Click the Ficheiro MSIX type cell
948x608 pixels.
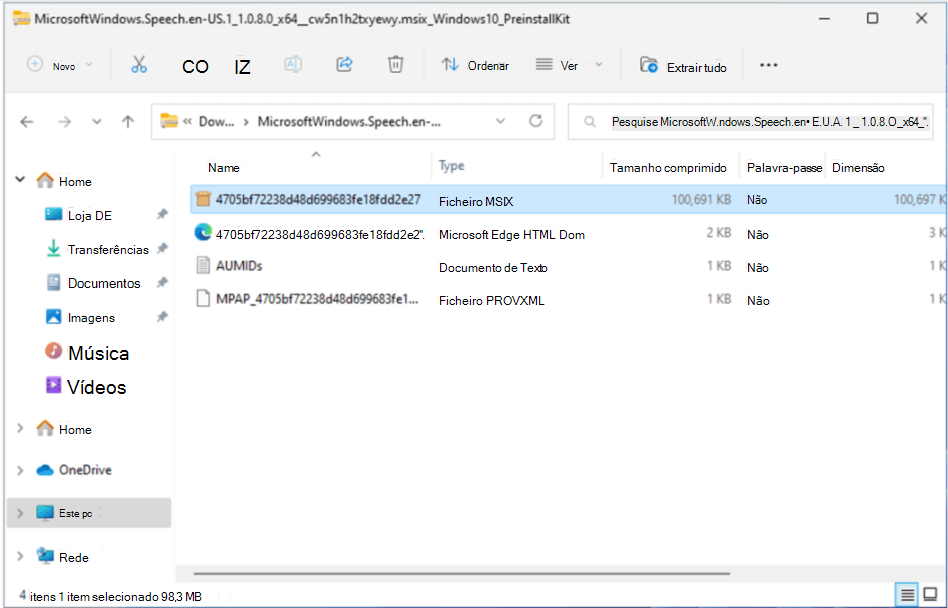point(476,202)
